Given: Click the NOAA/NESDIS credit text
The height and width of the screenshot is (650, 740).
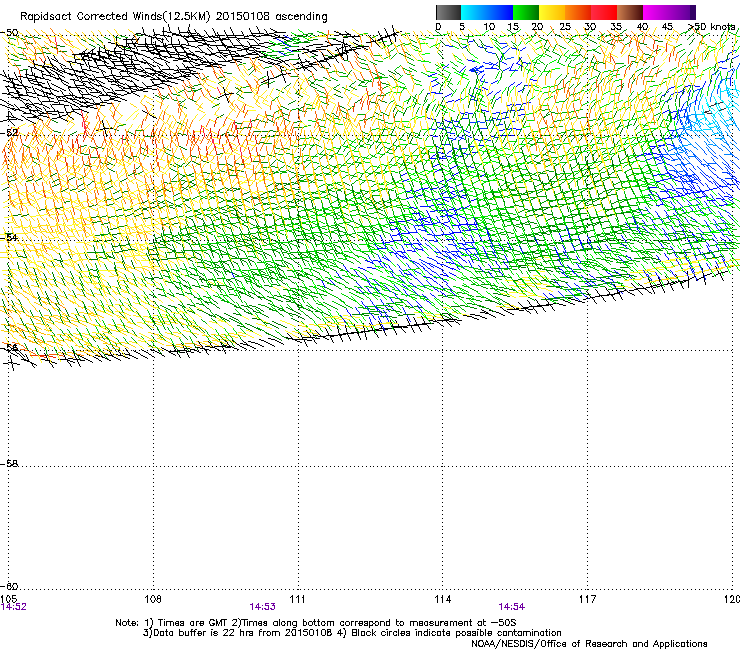Looking at the screenshot, I should [x=589, y=643].
